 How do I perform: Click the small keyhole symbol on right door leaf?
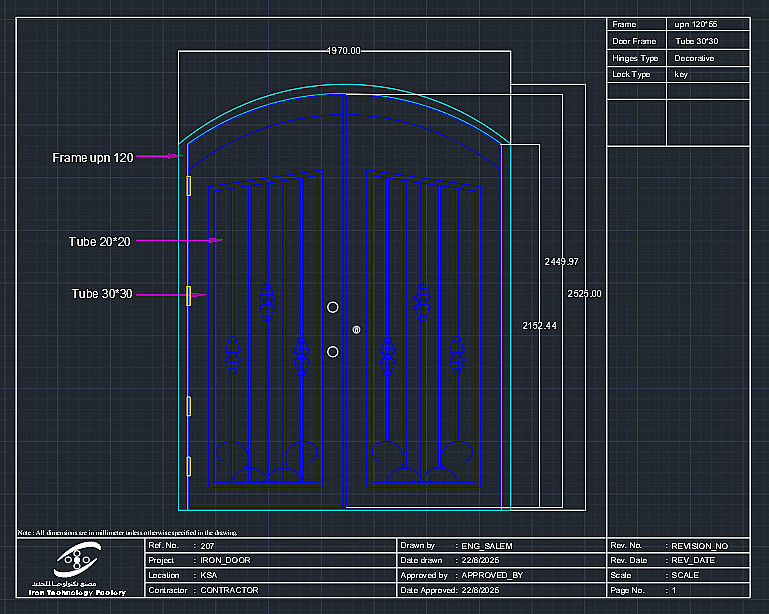(x=357, y=330)
